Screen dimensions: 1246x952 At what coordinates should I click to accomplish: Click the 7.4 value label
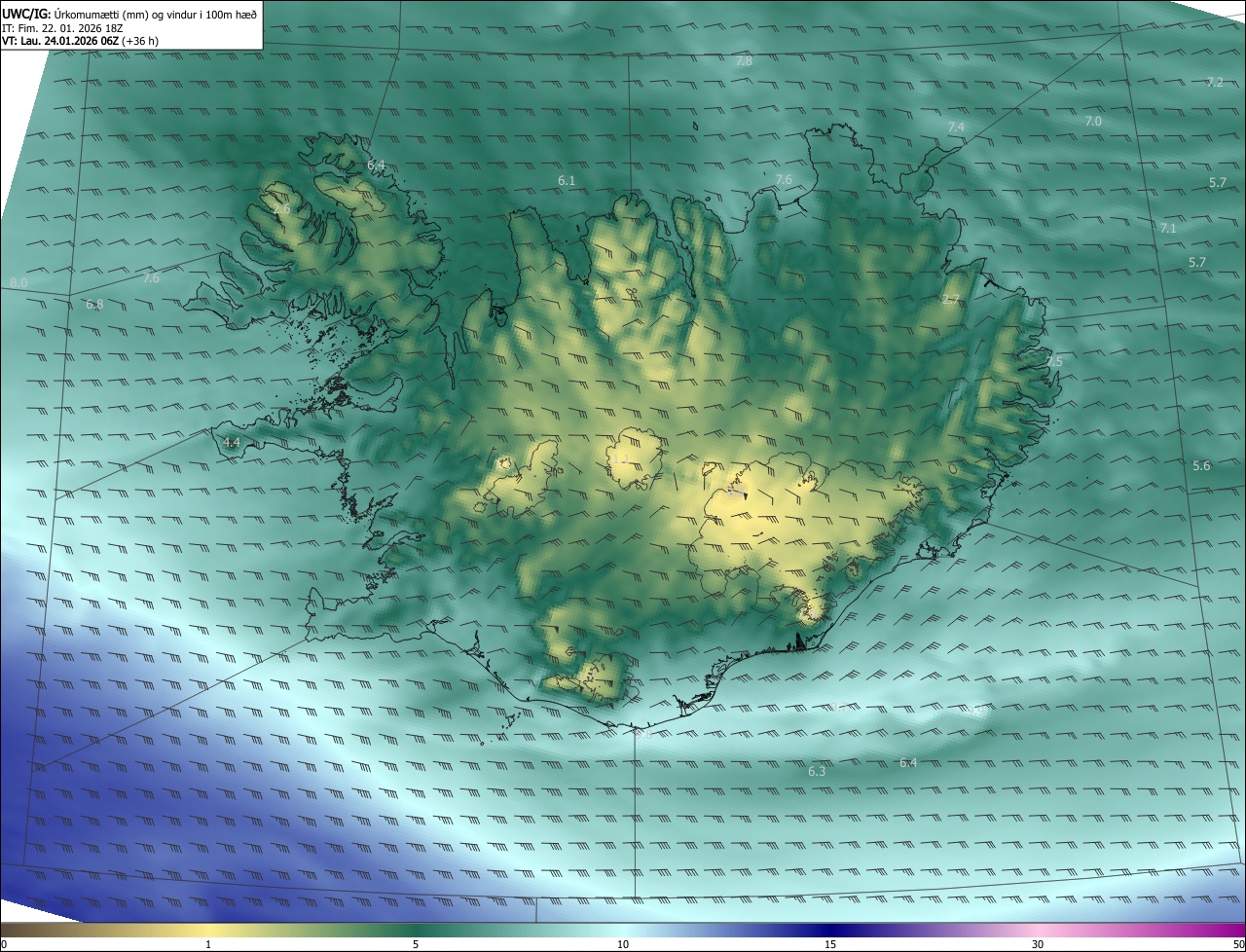point(956,128)
